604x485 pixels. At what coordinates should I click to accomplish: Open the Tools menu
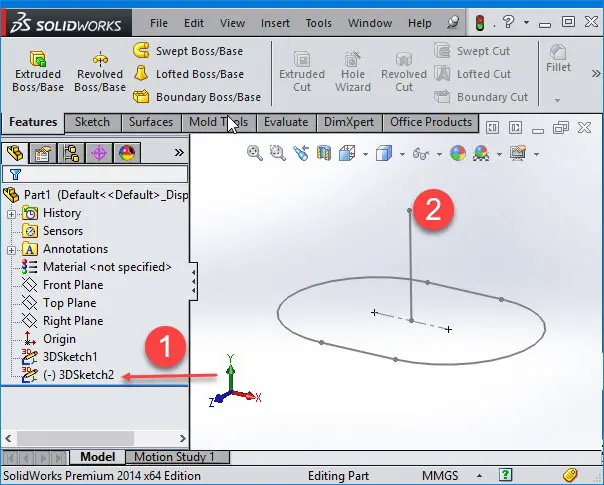pyautogui.click(x=319, y=23)
